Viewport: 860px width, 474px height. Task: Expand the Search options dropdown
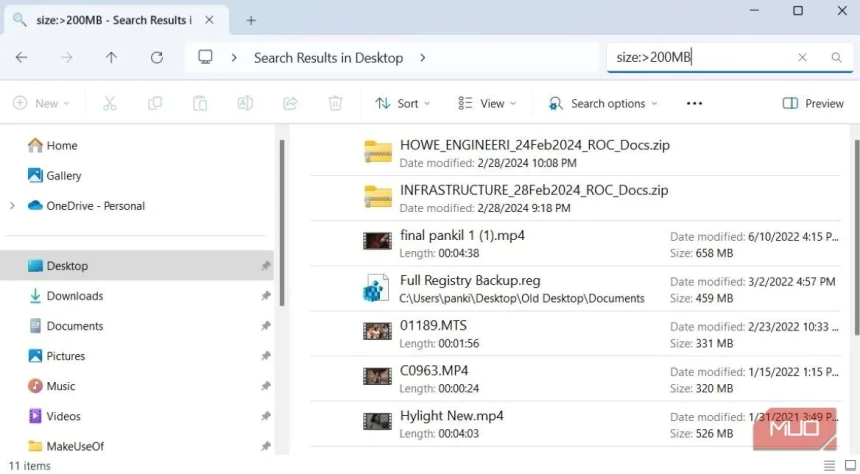click(x=603, y=103)
